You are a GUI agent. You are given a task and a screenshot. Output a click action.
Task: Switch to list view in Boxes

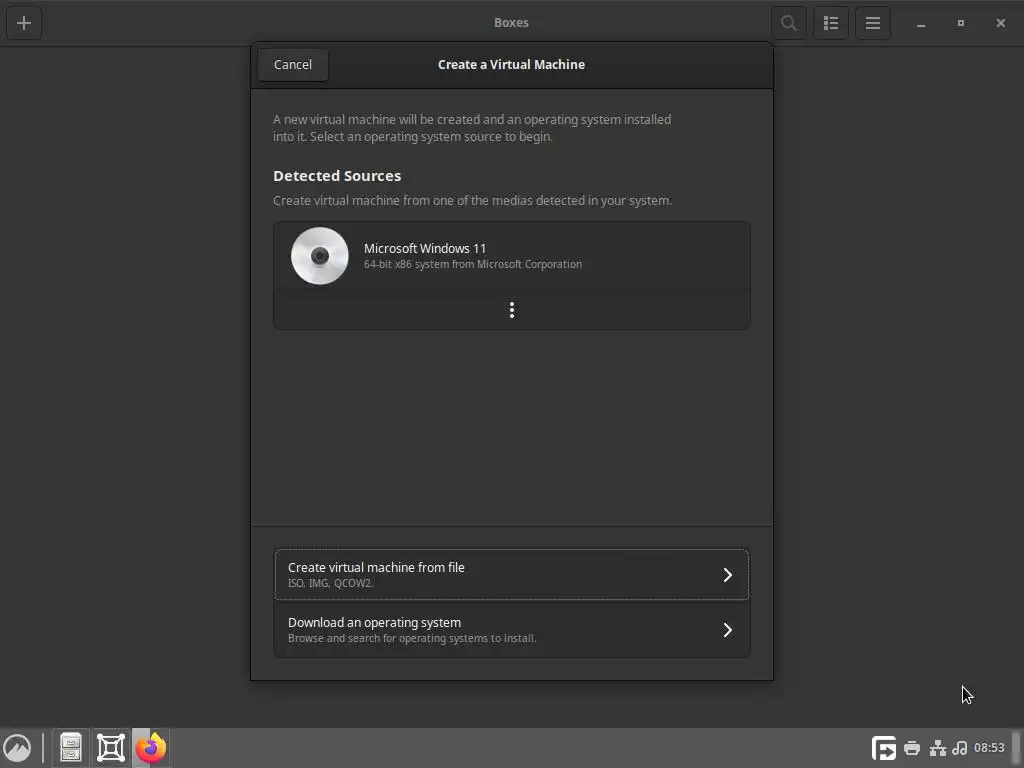[x=831, y=23]
